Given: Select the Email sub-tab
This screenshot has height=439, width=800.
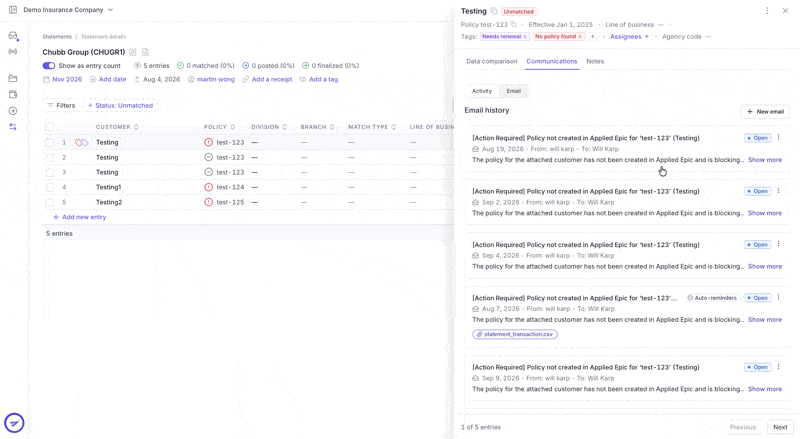Looking at the screenshot, I should coord(513,91).
